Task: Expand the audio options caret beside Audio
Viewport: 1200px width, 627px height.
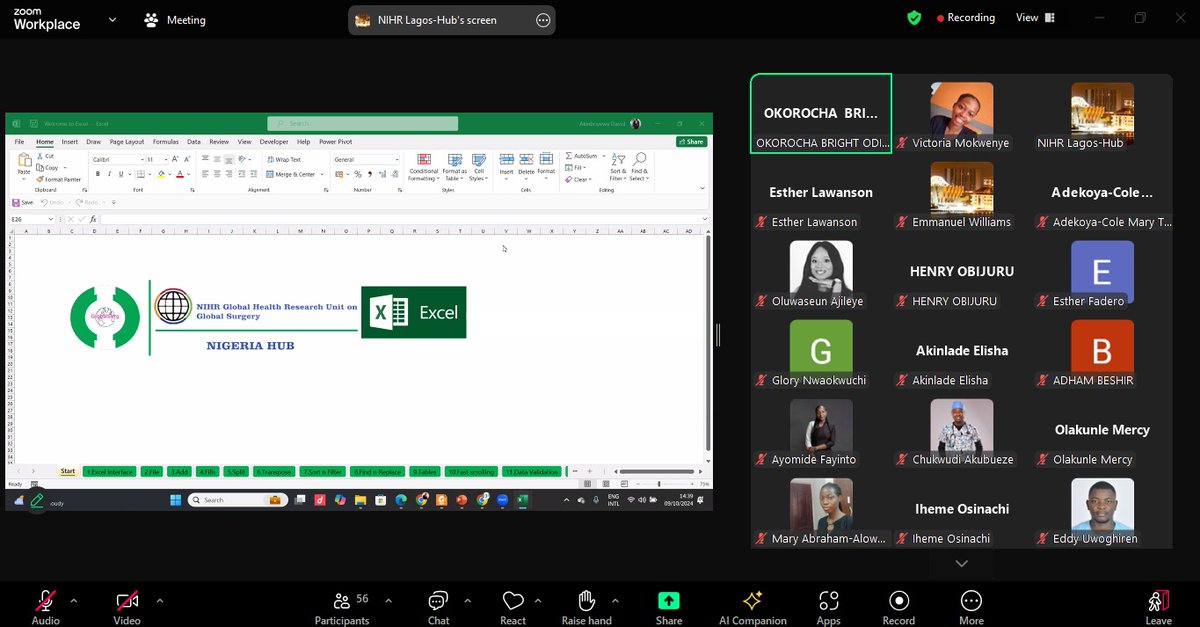Action: (x=73, y=601)
